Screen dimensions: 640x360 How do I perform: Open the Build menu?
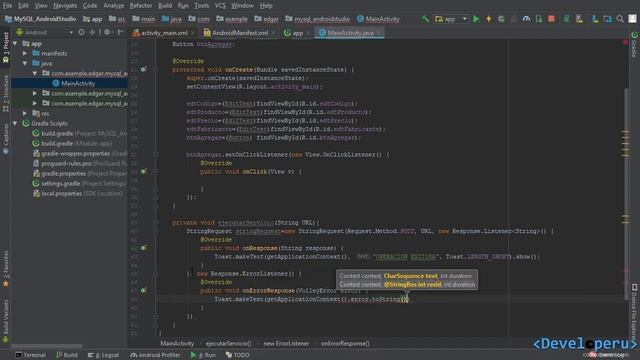[165, 6]
